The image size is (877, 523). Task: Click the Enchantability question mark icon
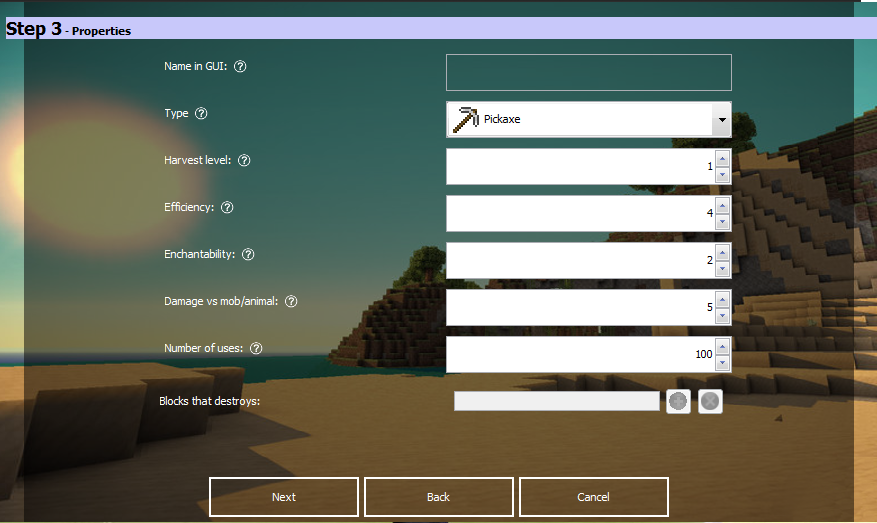[x=248, y=255]
